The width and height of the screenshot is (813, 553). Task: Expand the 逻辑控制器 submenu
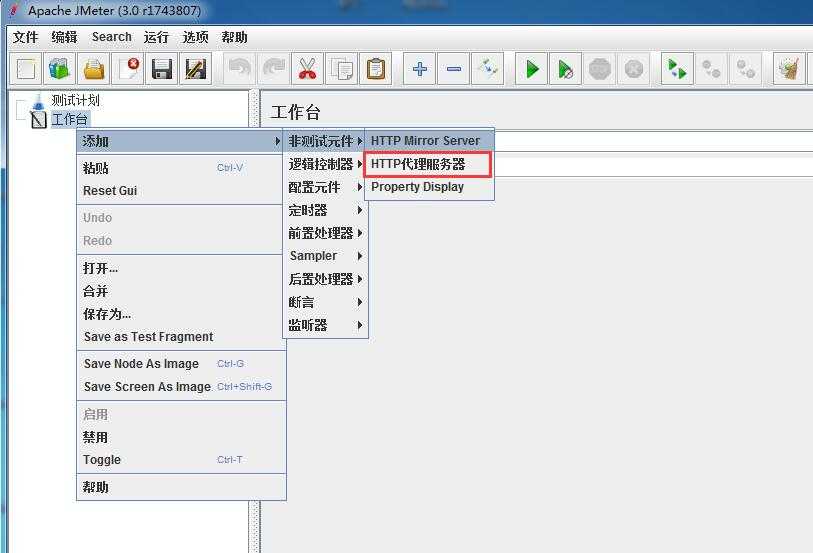point(325,164)
